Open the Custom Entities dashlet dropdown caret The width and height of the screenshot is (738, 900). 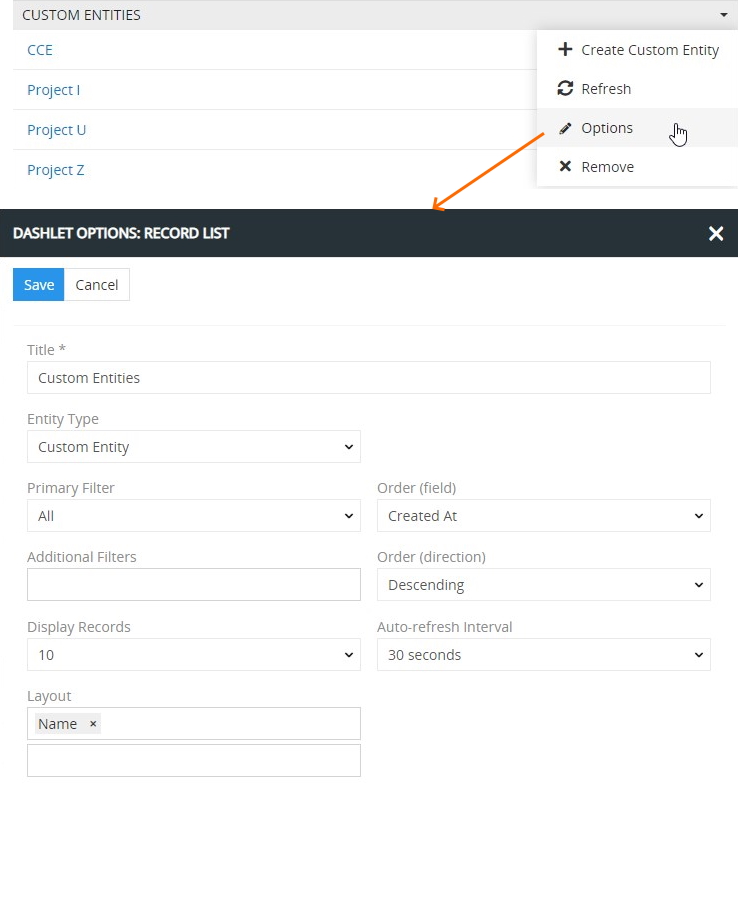[x=723, y=15]
